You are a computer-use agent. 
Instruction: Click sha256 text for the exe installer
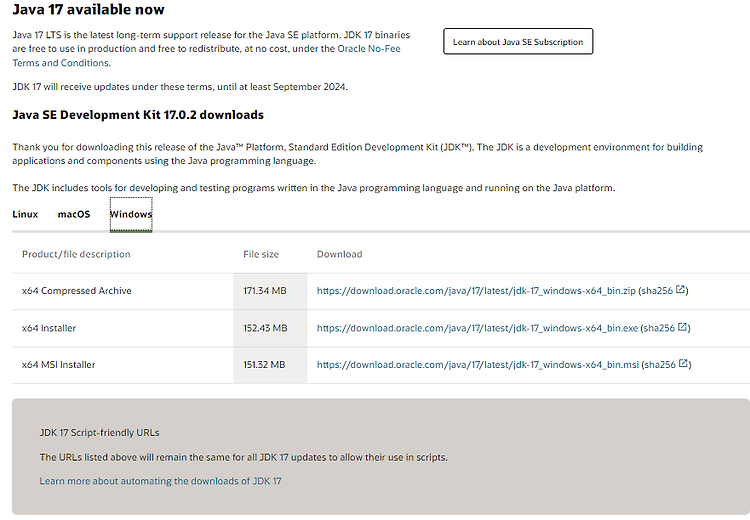pyautogui.click(x=659, y=328)
